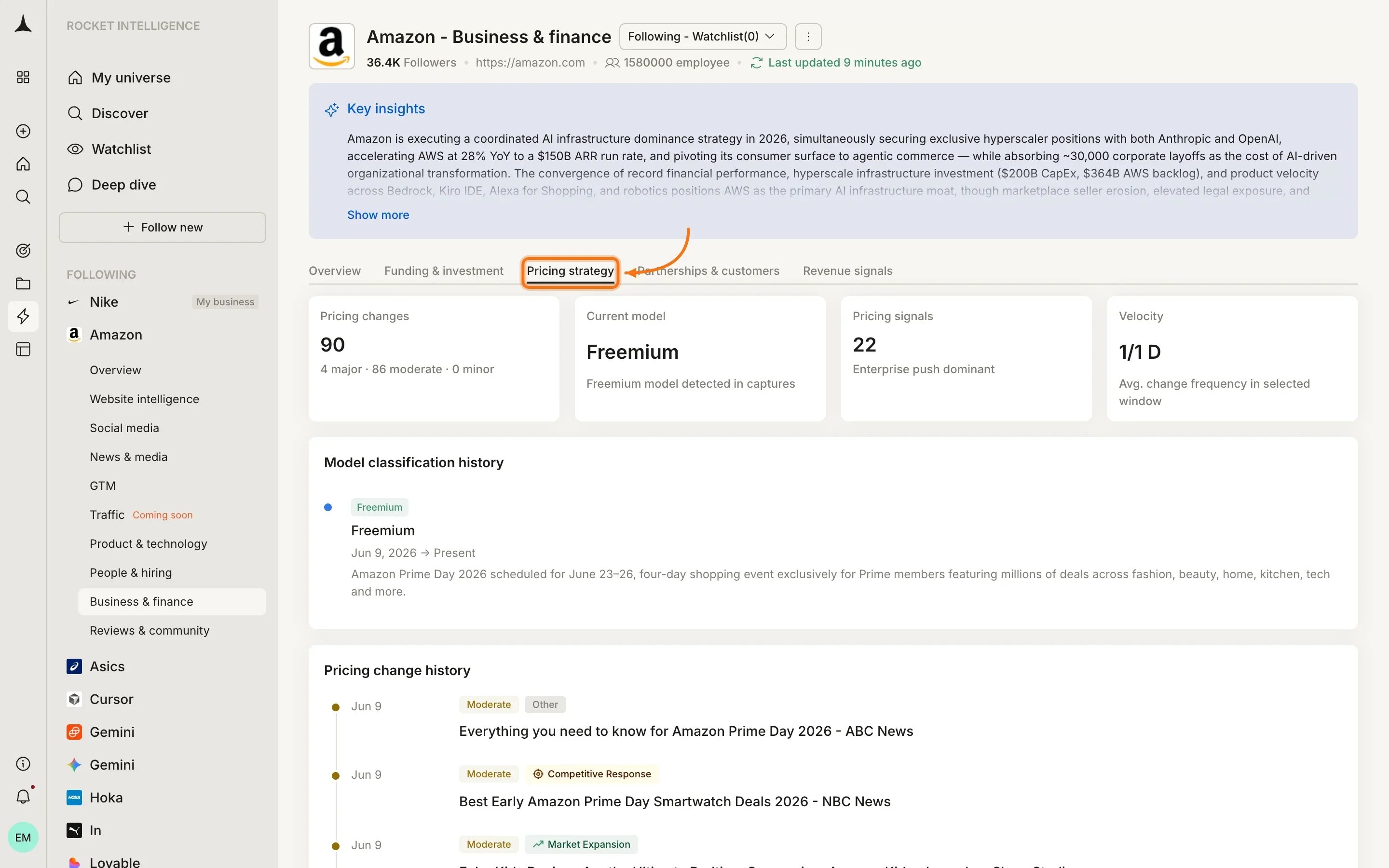This screenshot has height=868, width=1389.
Task: Open the three-dot more options button
Action: [808, 37]
